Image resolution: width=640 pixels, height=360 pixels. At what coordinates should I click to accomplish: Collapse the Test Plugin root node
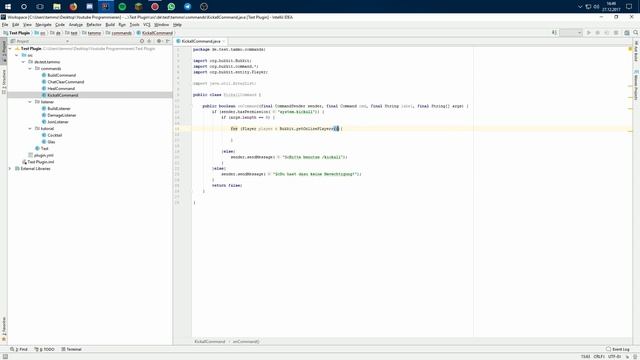(10, 49)
